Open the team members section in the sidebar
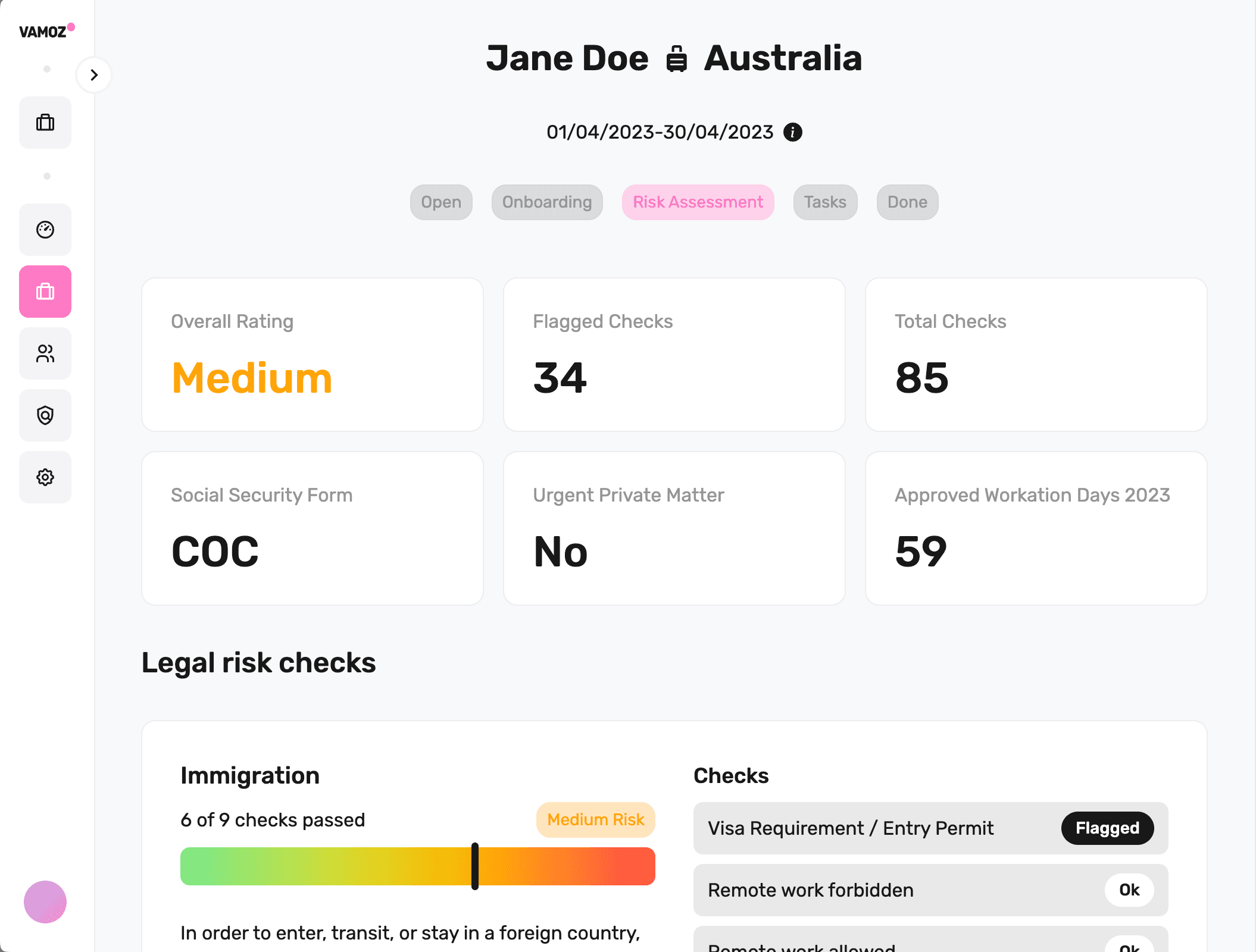 [45, 353]
